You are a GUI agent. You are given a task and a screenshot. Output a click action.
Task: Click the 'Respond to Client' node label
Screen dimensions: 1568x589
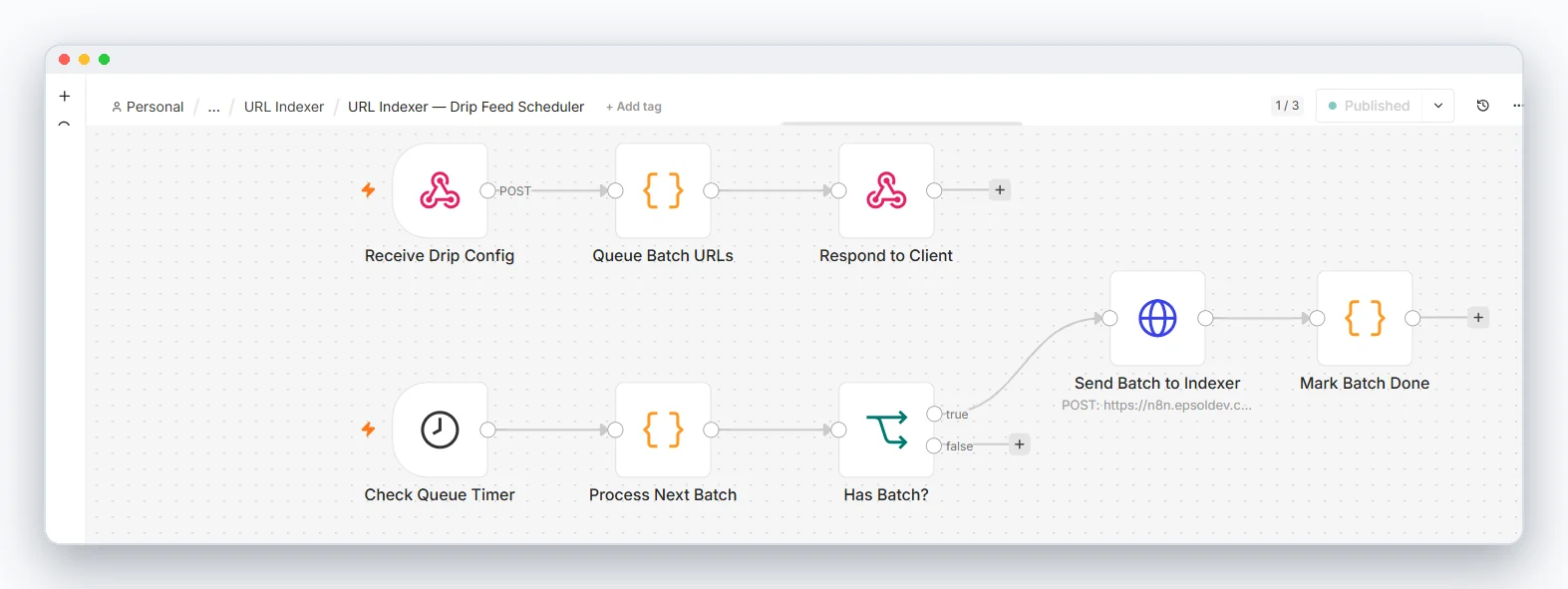886,255
